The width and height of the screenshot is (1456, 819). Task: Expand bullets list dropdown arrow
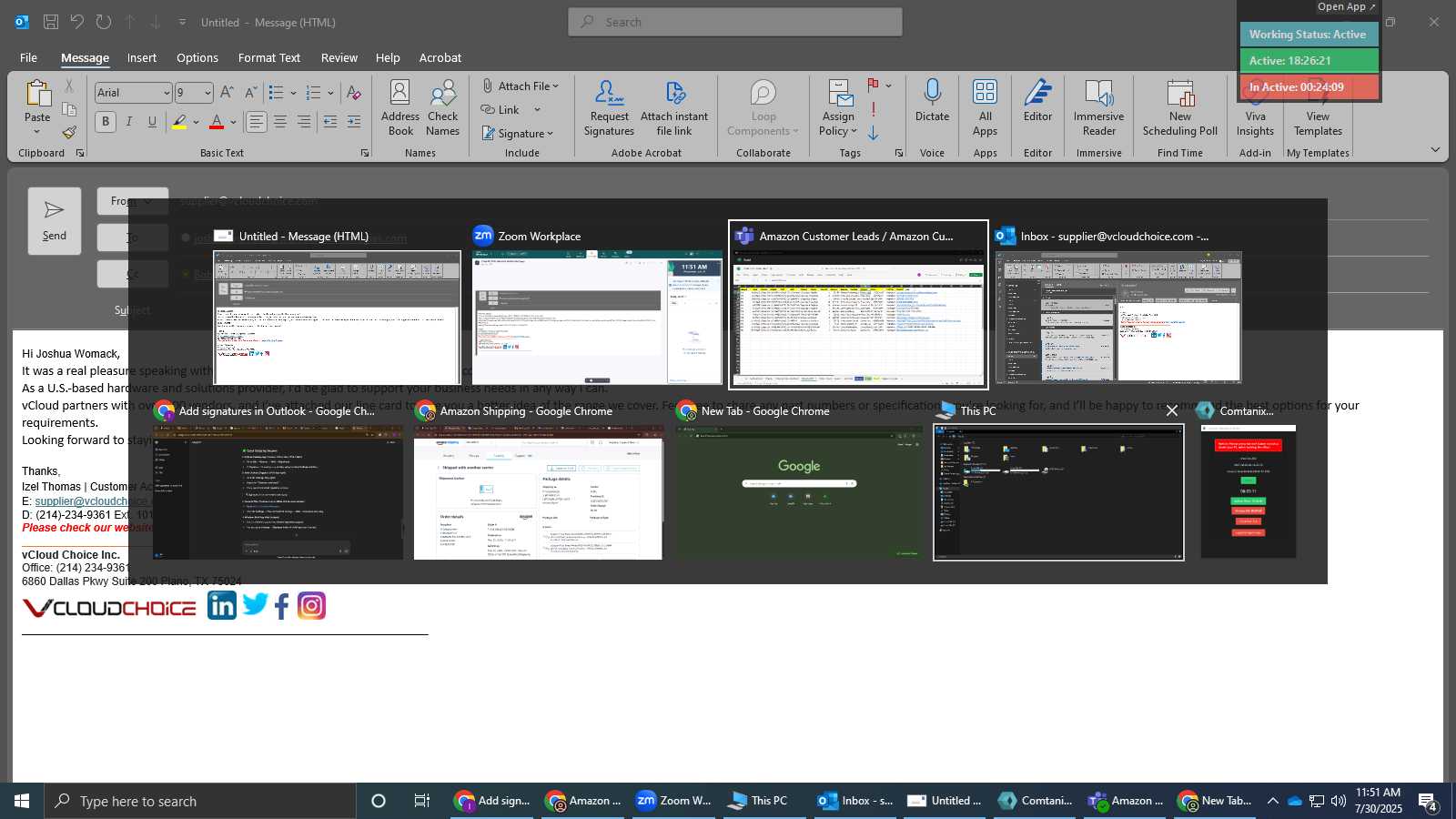click(x=293, y=93)
